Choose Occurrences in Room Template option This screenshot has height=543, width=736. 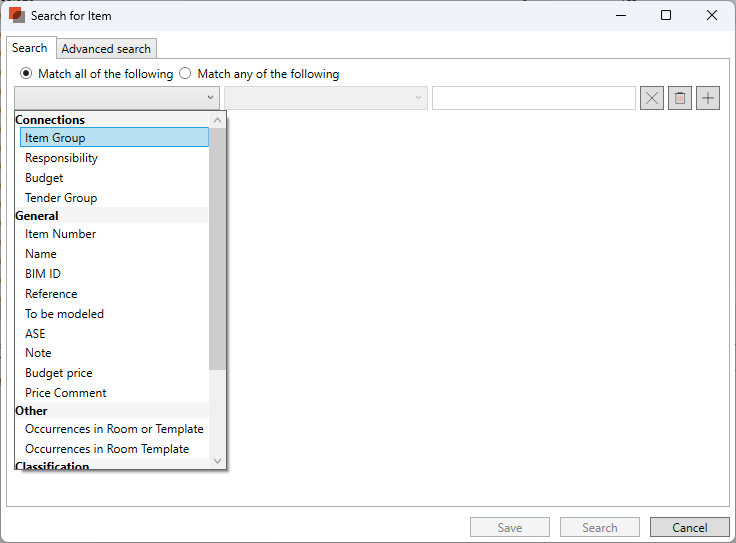click(x=107, y=449)
